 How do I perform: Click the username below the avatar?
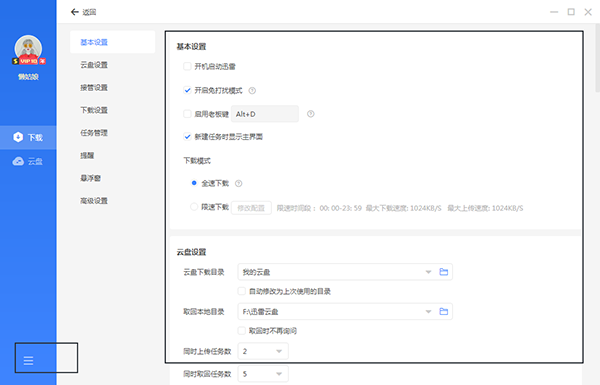[x=28, y=77]
